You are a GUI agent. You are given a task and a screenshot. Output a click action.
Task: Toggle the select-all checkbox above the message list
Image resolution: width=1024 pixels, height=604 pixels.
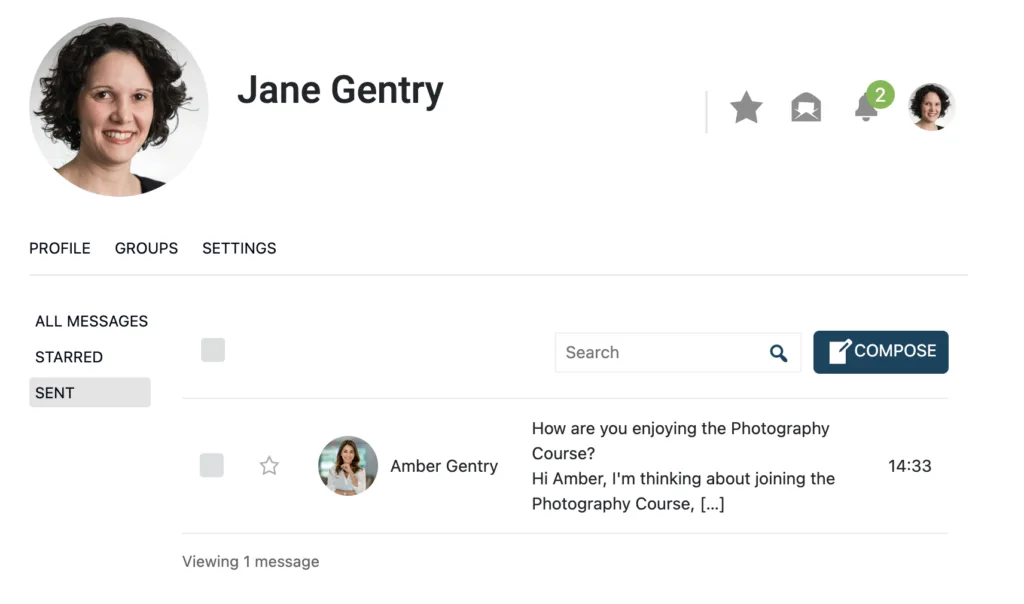tap(212, 351)
